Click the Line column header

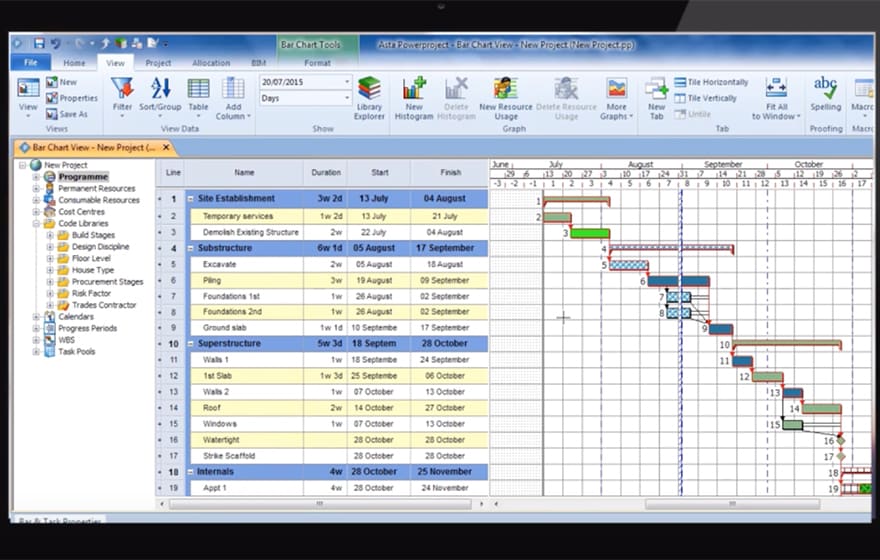(173, 173)
